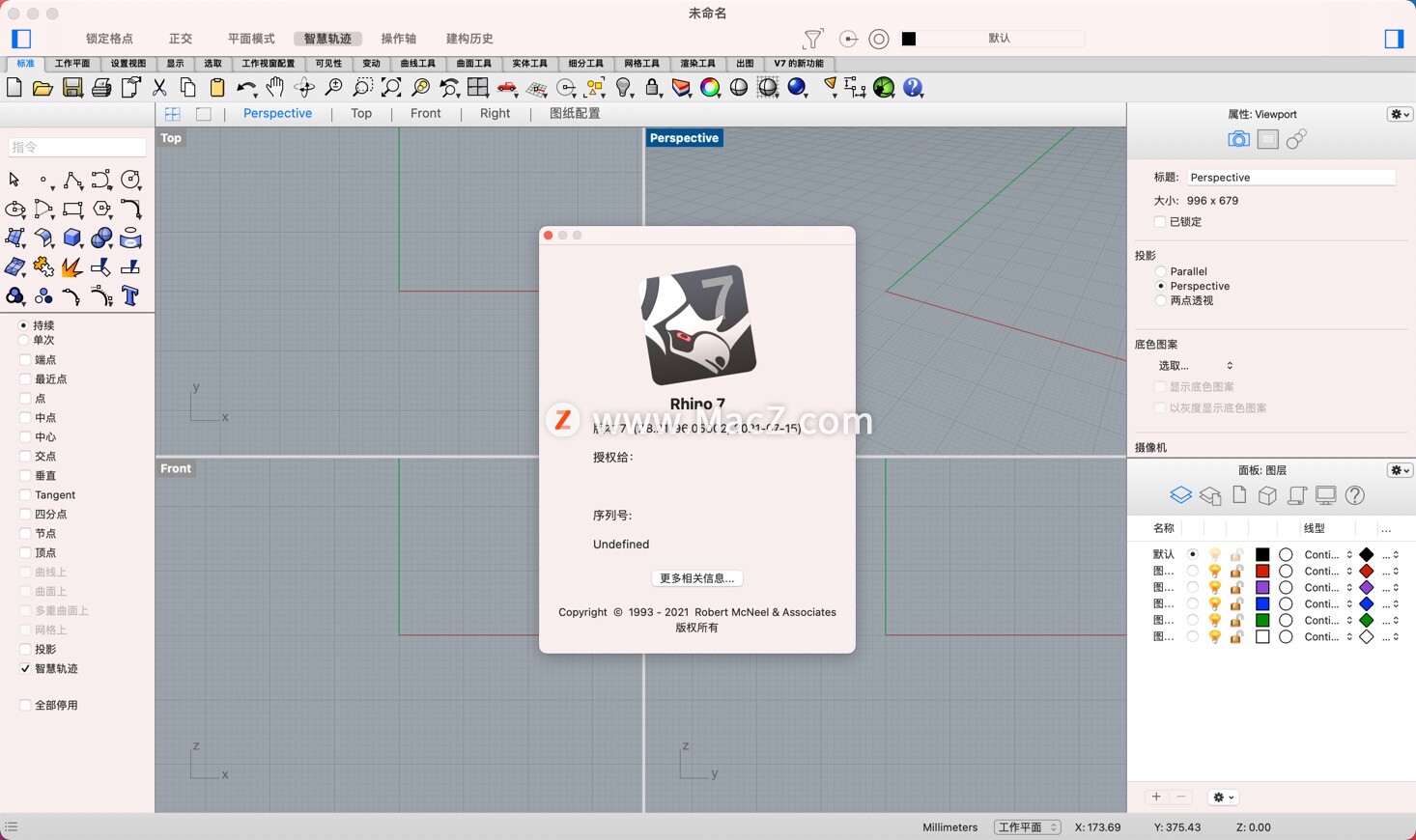This screenshot has height=840, width=1416.
Task: Select the 两点透视 projection radio button
Action: pyautogui.click(x=1161, y=301)
